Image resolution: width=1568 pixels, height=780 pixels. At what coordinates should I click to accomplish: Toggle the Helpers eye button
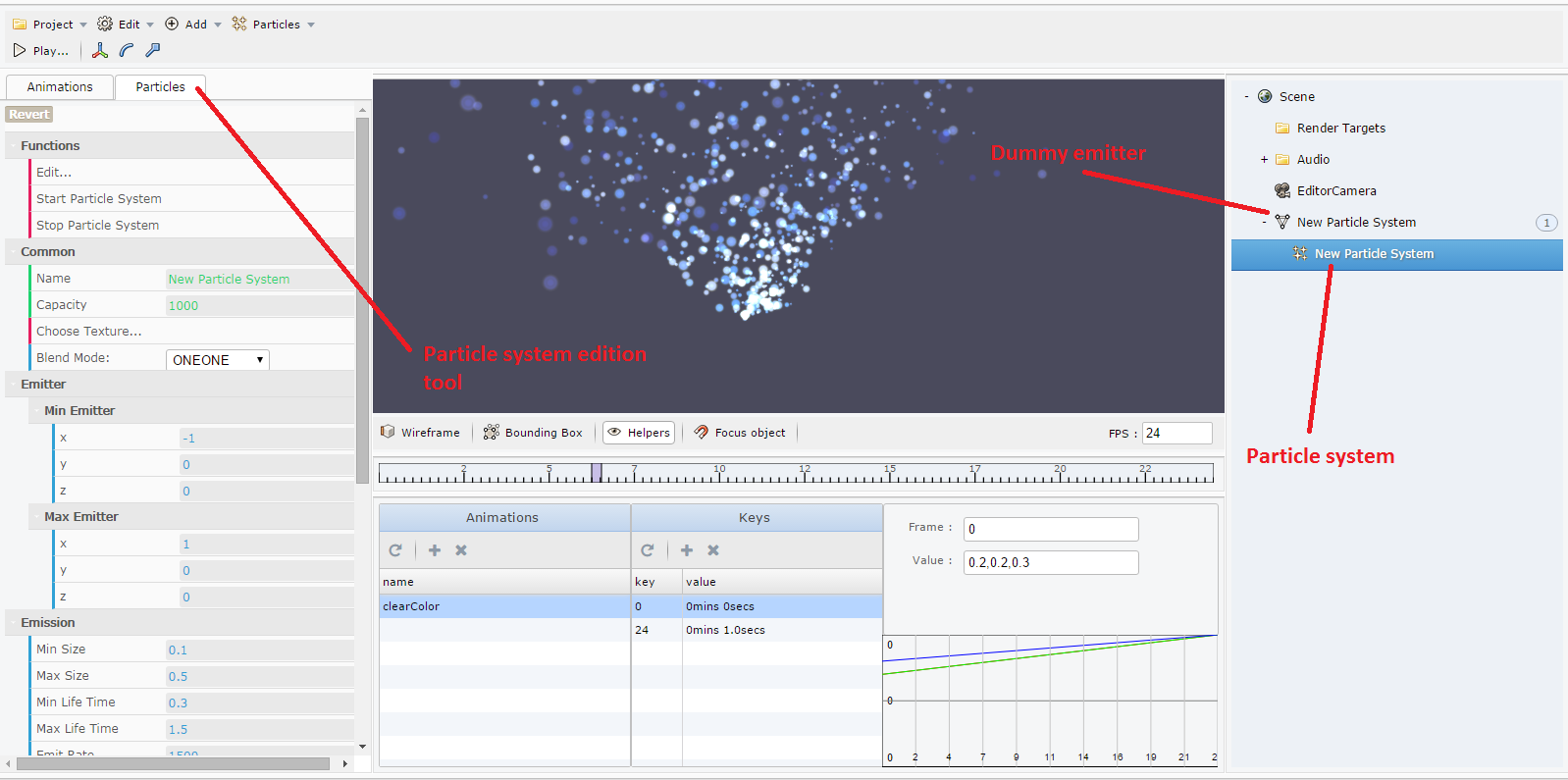pos(639,433)
